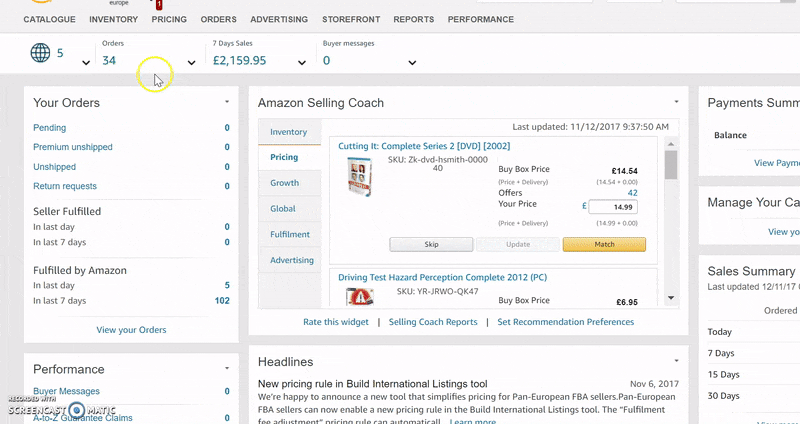This screenshot has height=424, width=800.
Task: Click the Sales Summary heading
Action: (751, 271)
